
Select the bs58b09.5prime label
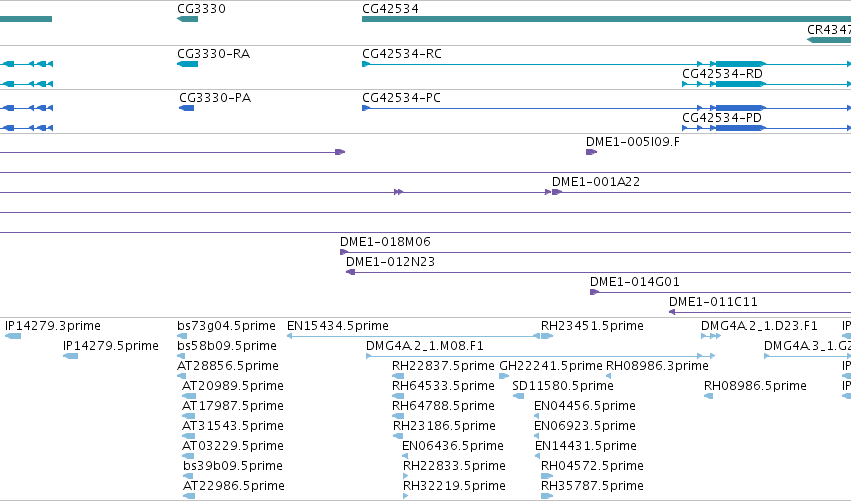click(x=227, y=346)
